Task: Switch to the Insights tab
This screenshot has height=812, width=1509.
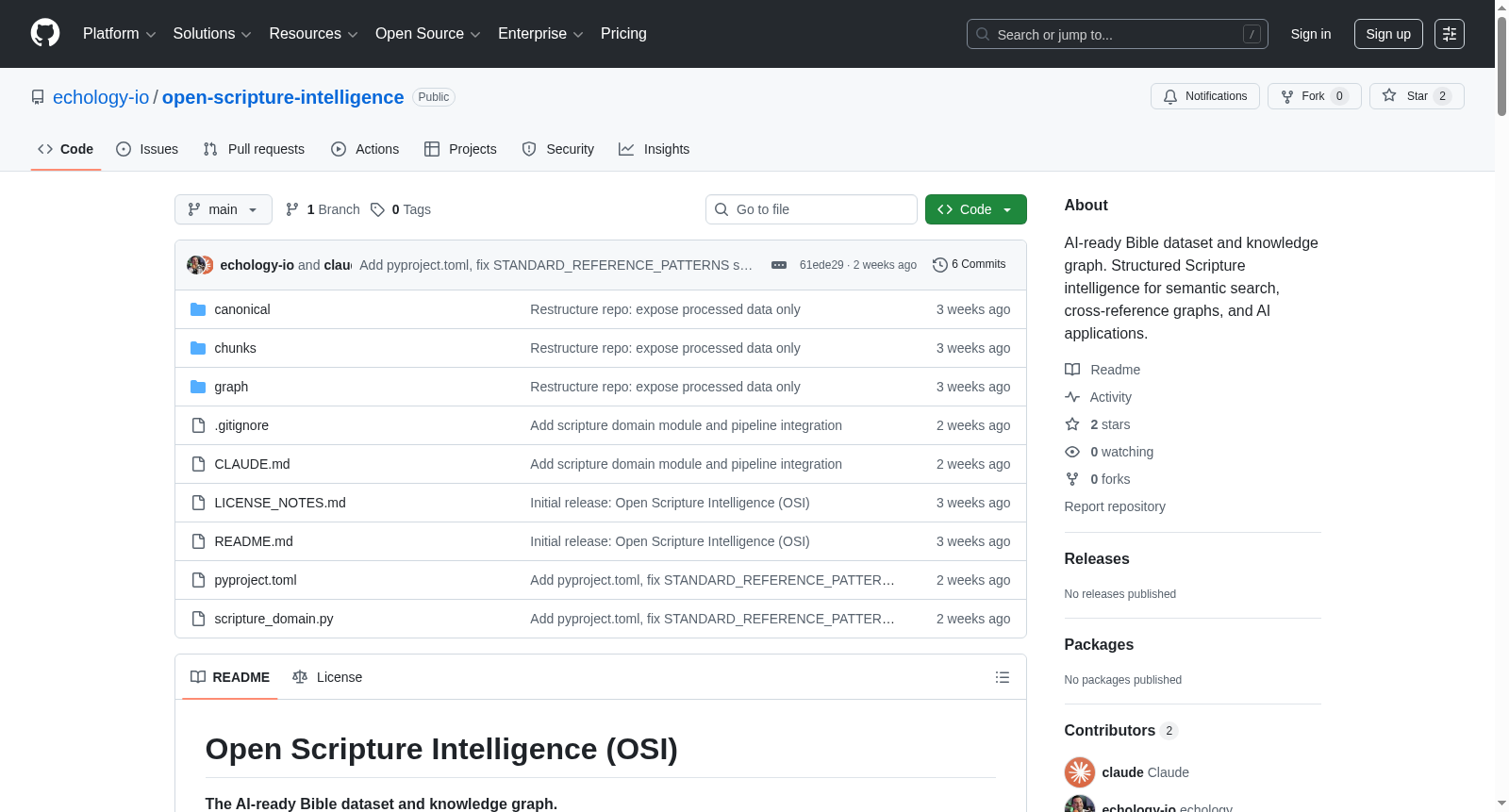Action: click(x=655, y=149)
